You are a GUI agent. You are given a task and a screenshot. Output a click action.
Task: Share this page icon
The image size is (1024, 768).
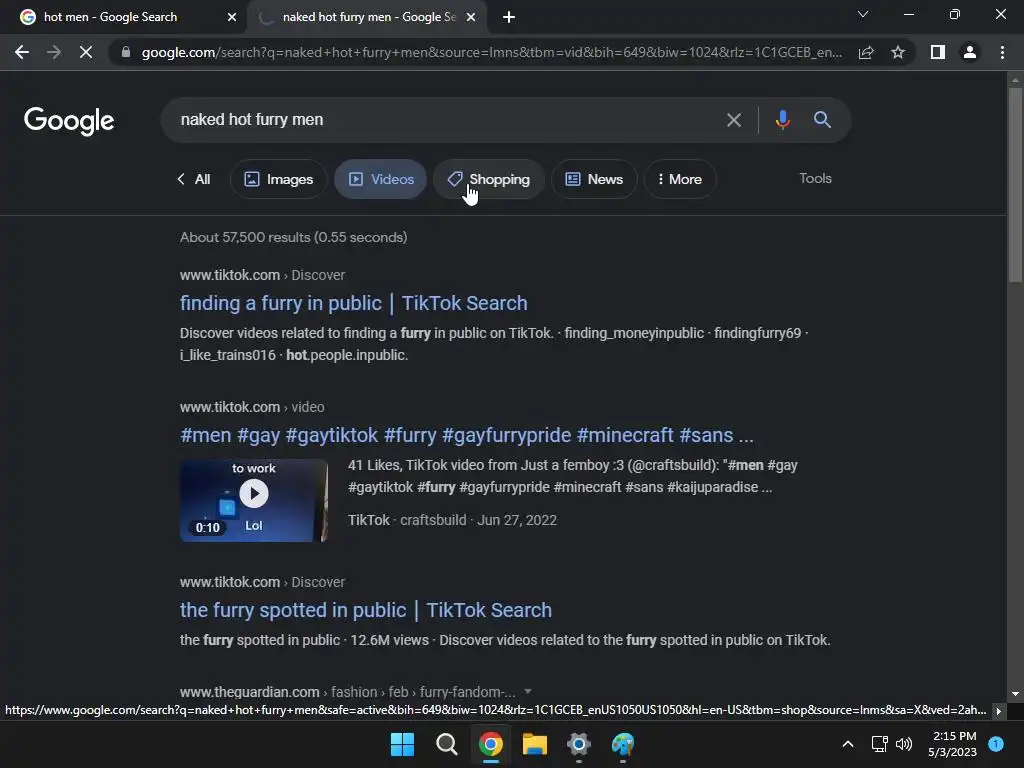[x=866, y=52]
